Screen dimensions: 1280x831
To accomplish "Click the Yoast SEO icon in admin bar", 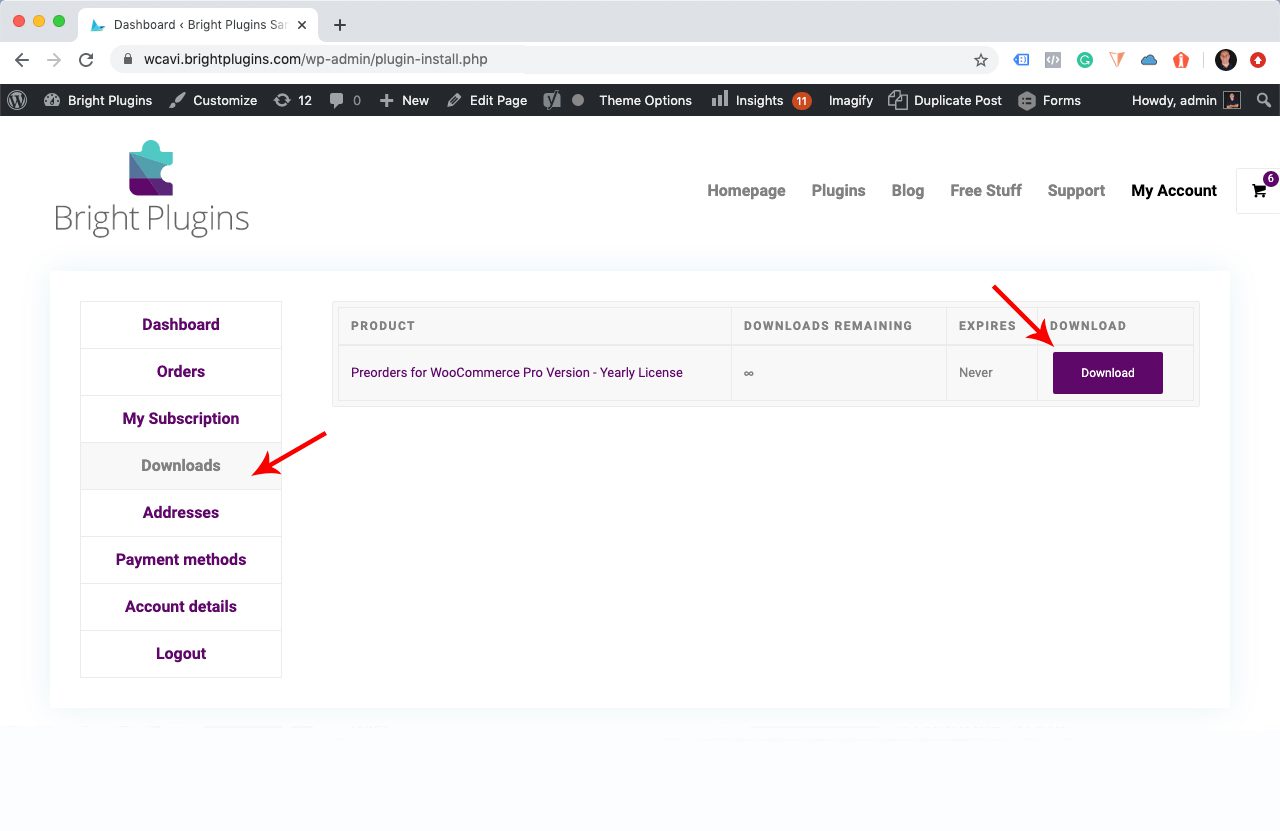I will (551, 100).
